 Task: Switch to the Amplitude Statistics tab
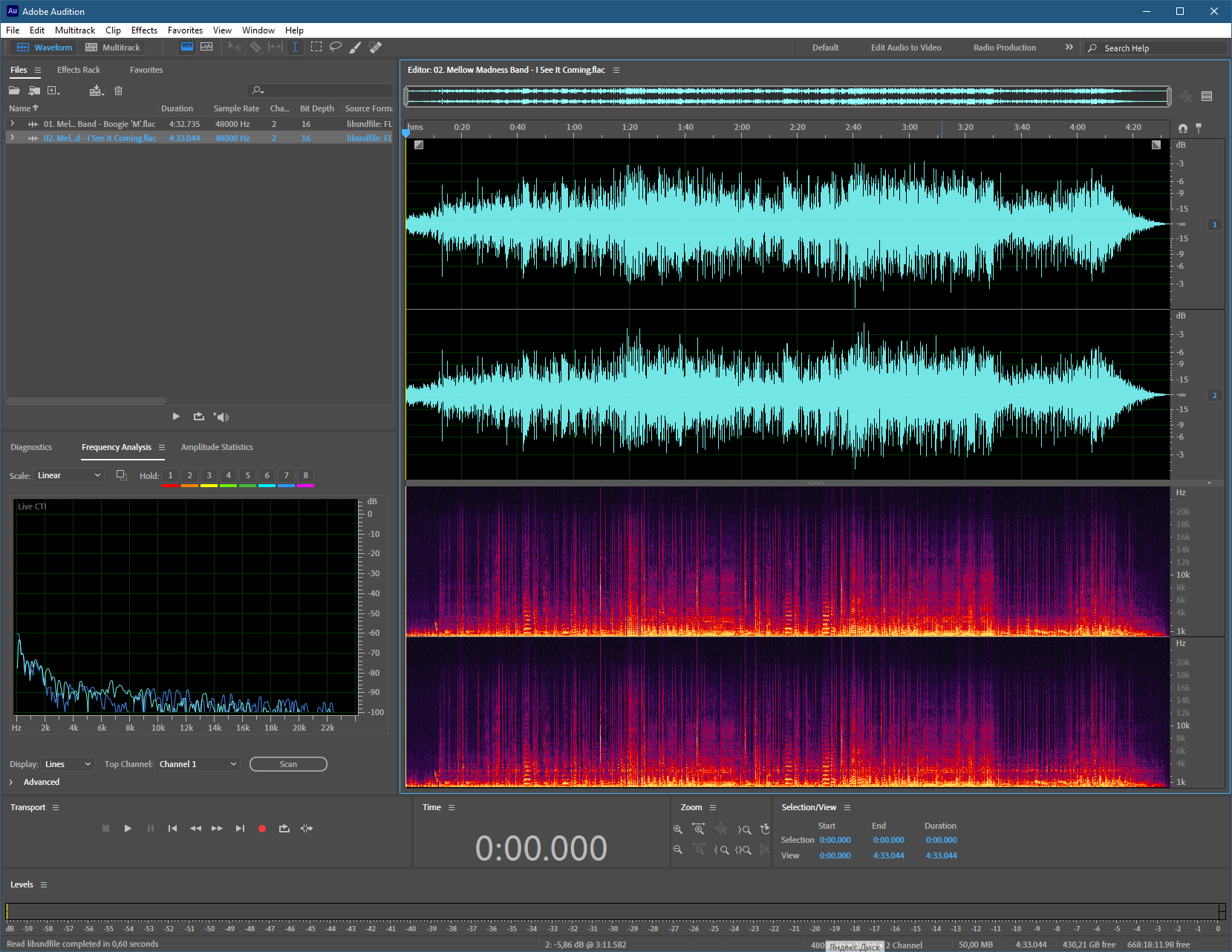tap(217, 447)
